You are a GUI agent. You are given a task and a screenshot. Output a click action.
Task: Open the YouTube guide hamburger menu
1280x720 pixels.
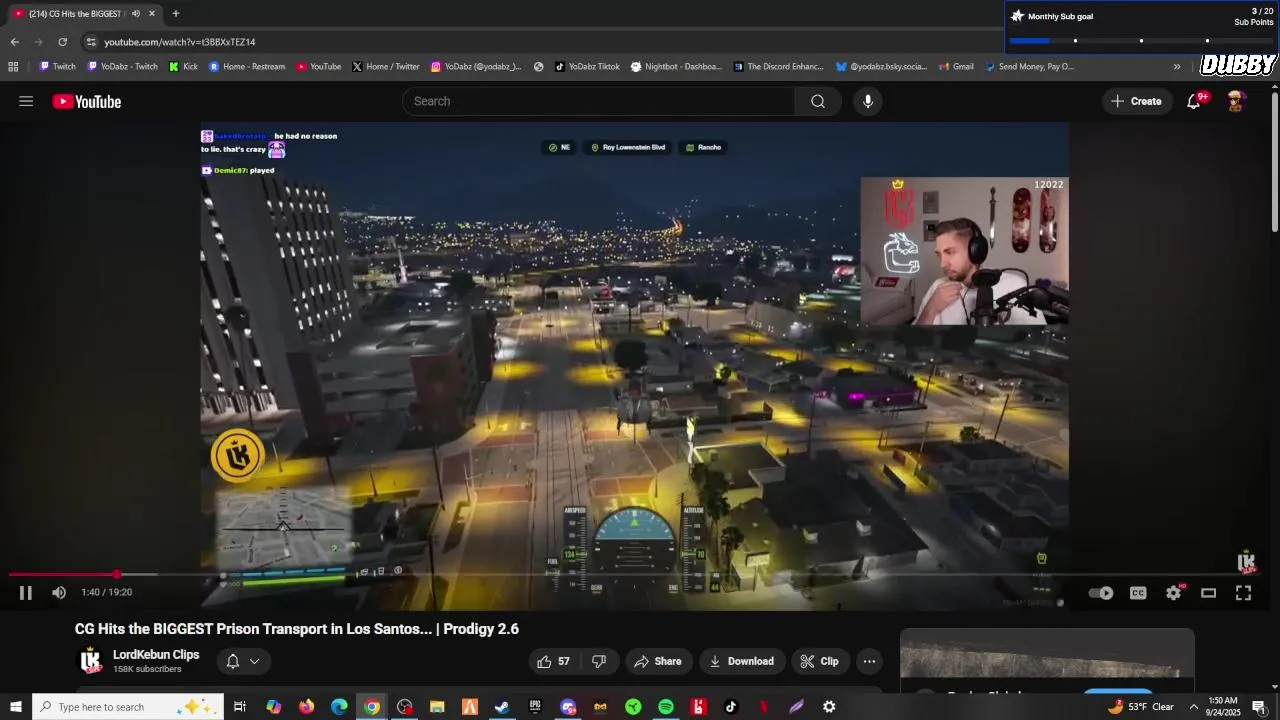tap(26, 101)
